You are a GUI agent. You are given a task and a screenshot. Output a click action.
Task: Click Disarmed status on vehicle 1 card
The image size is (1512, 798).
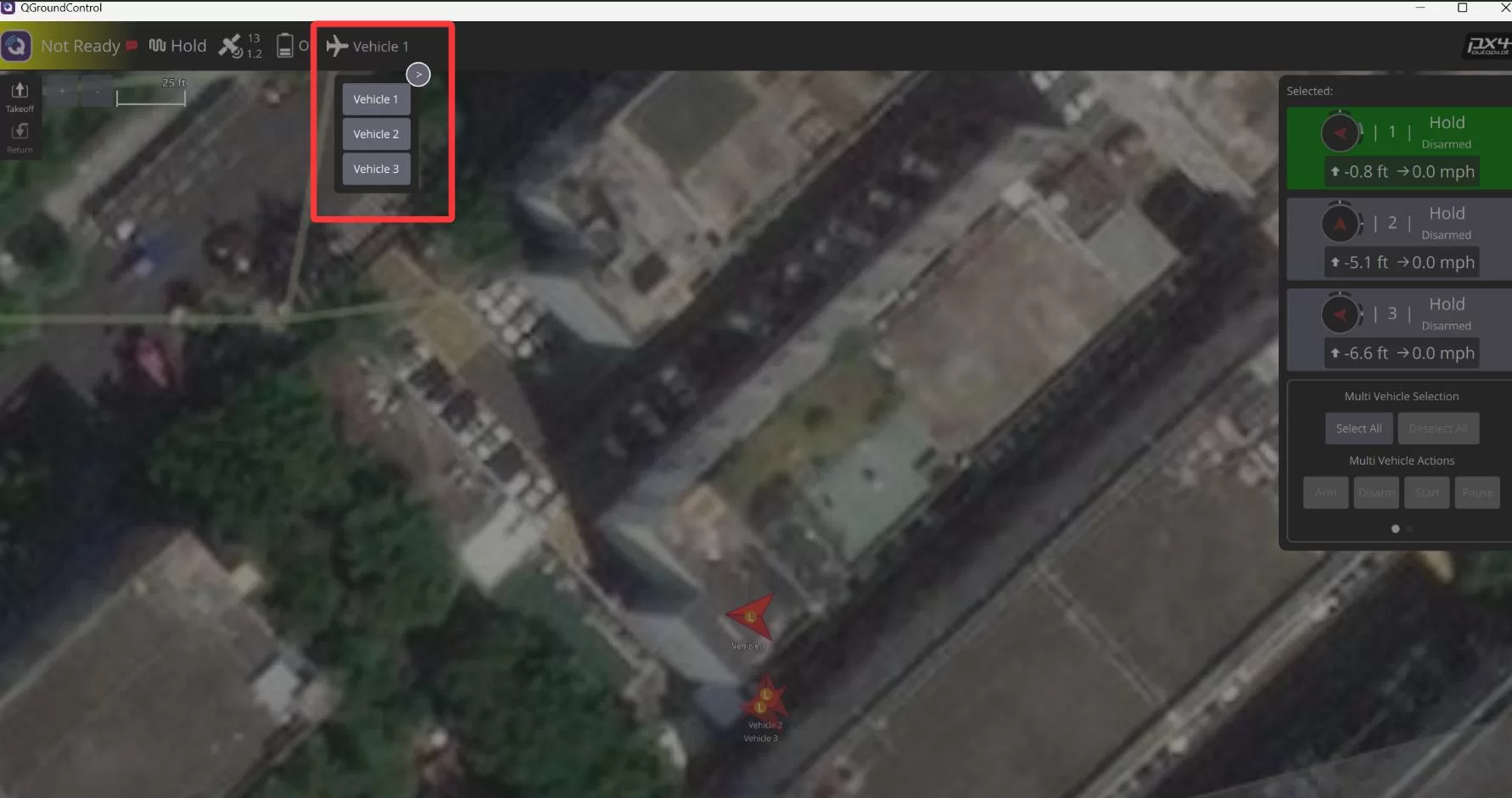1446,144
